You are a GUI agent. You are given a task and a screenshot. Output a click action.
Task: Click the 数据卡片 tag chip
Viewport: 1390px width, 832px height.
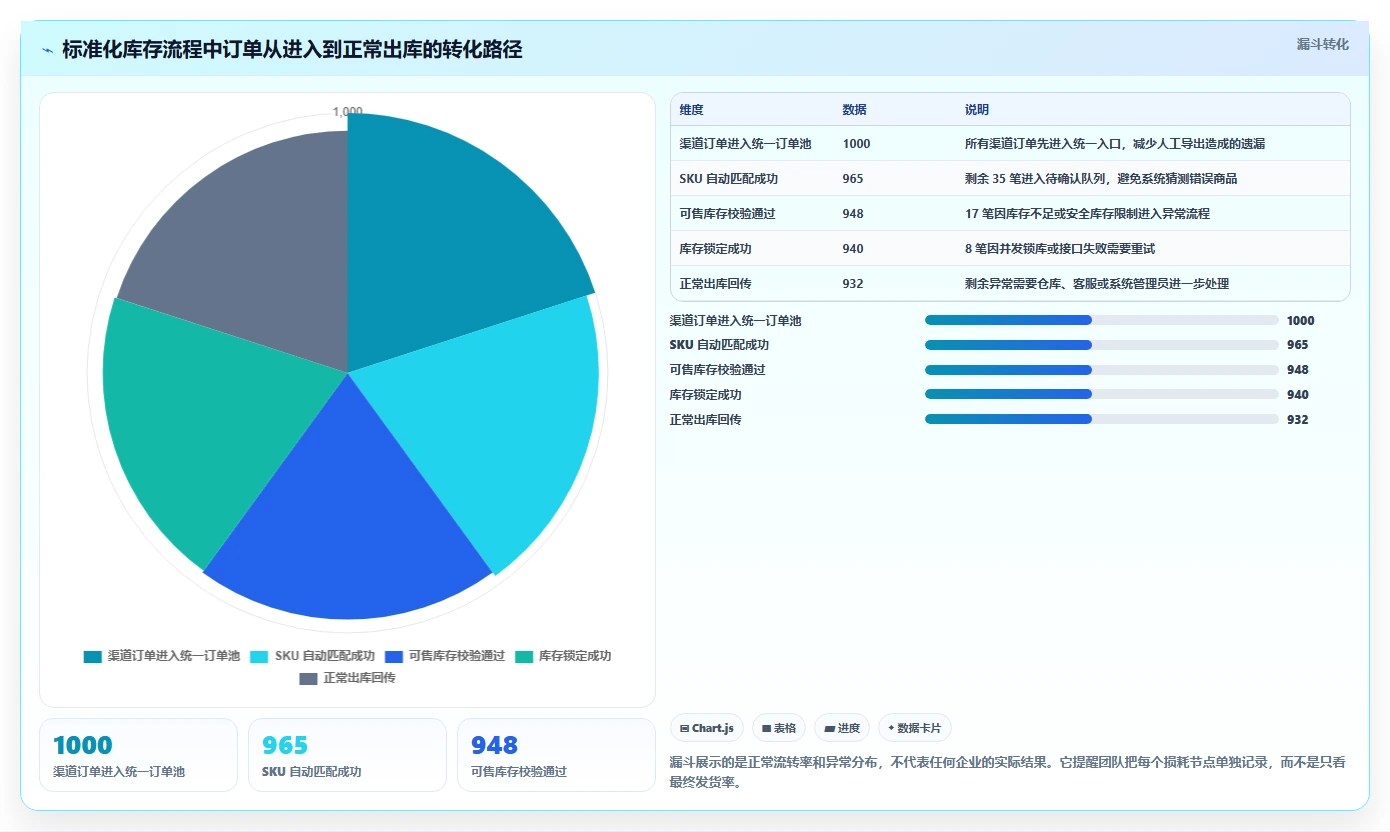click(x=914, y=728)
